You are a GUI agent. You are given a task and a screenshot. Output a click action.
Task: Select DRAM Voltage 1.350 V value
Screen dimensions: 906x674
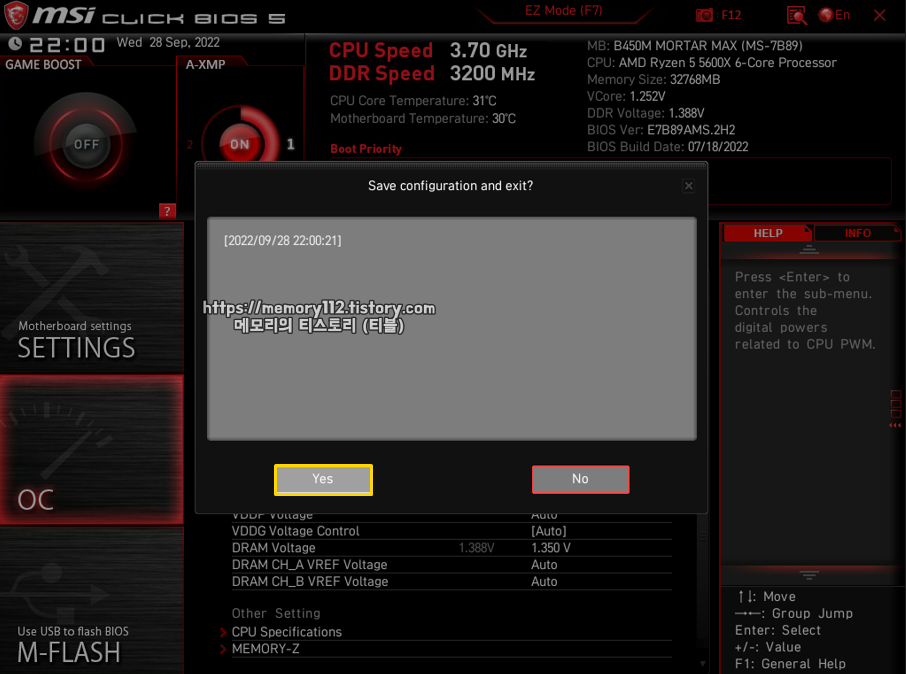click(x=551, y=547)
